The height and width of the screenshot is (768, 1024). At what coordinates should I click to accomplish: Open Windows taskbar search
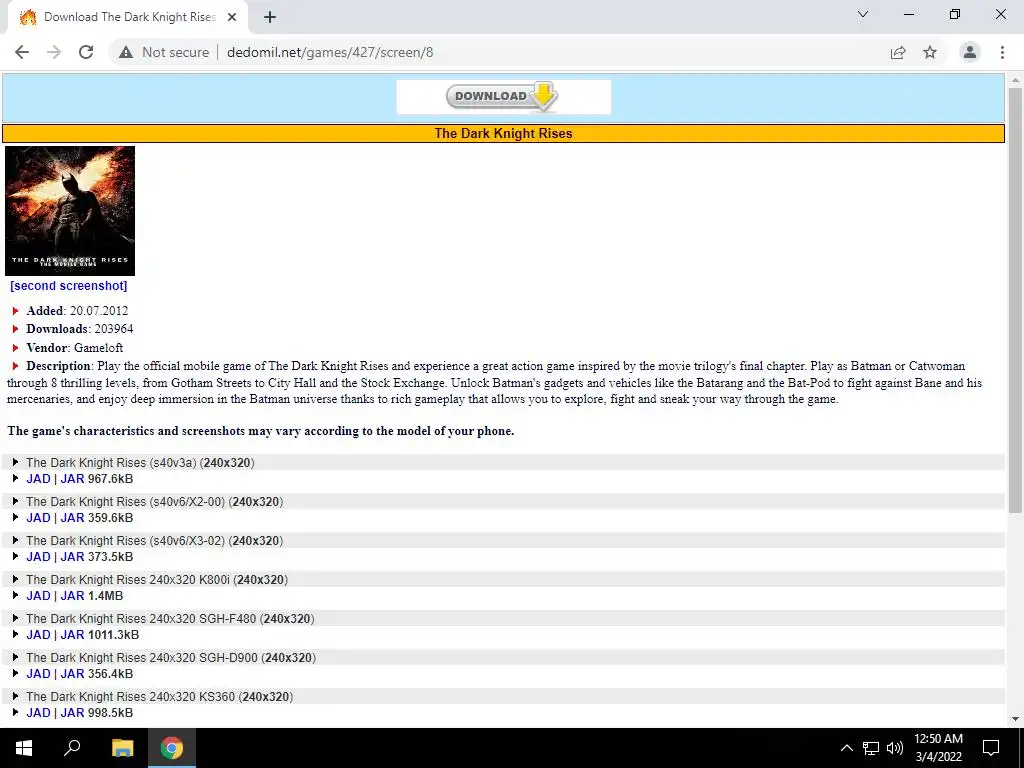[72, 748]
